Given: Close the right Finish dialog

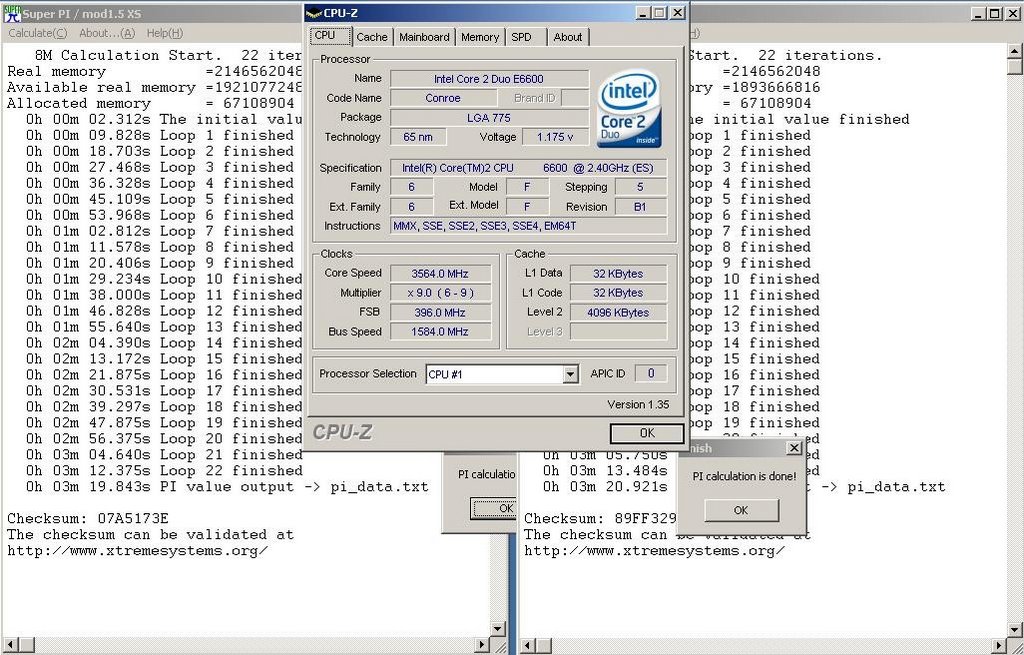Looking at the screenshot, I should click(x=794, y=448).
